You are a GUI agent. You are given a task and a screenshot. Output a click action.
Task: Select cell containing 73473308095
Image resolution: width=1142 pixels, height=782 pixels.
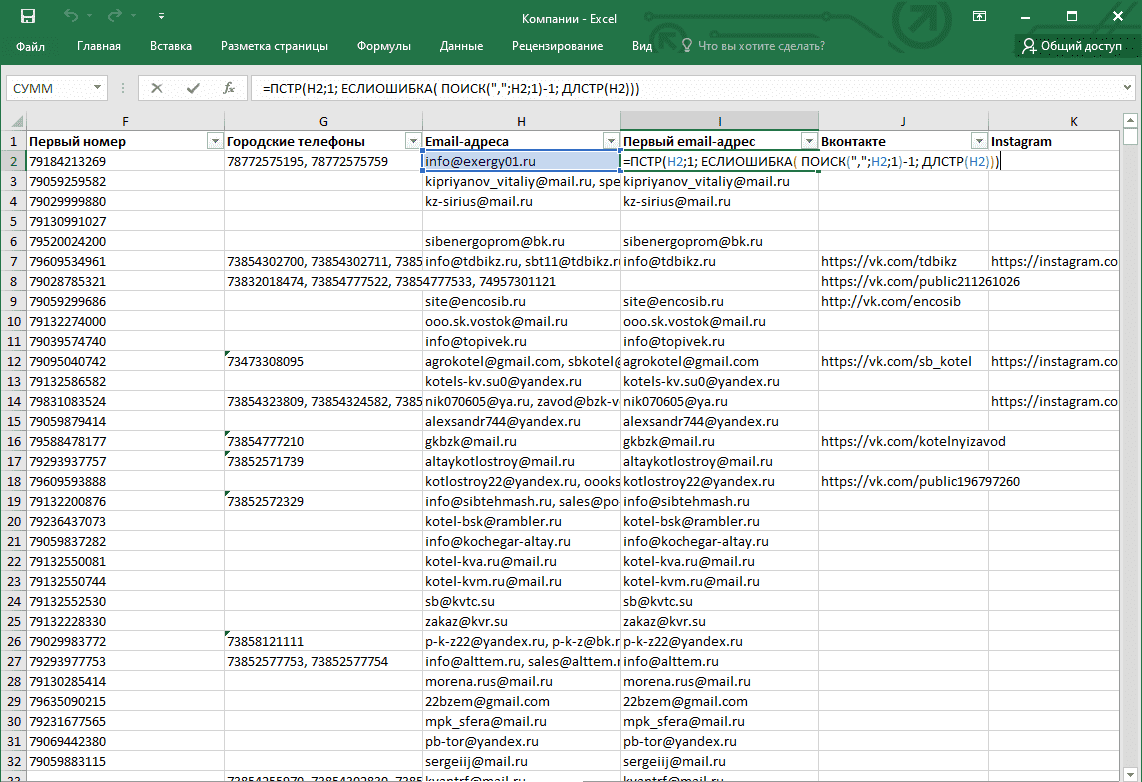pos(323,362)
